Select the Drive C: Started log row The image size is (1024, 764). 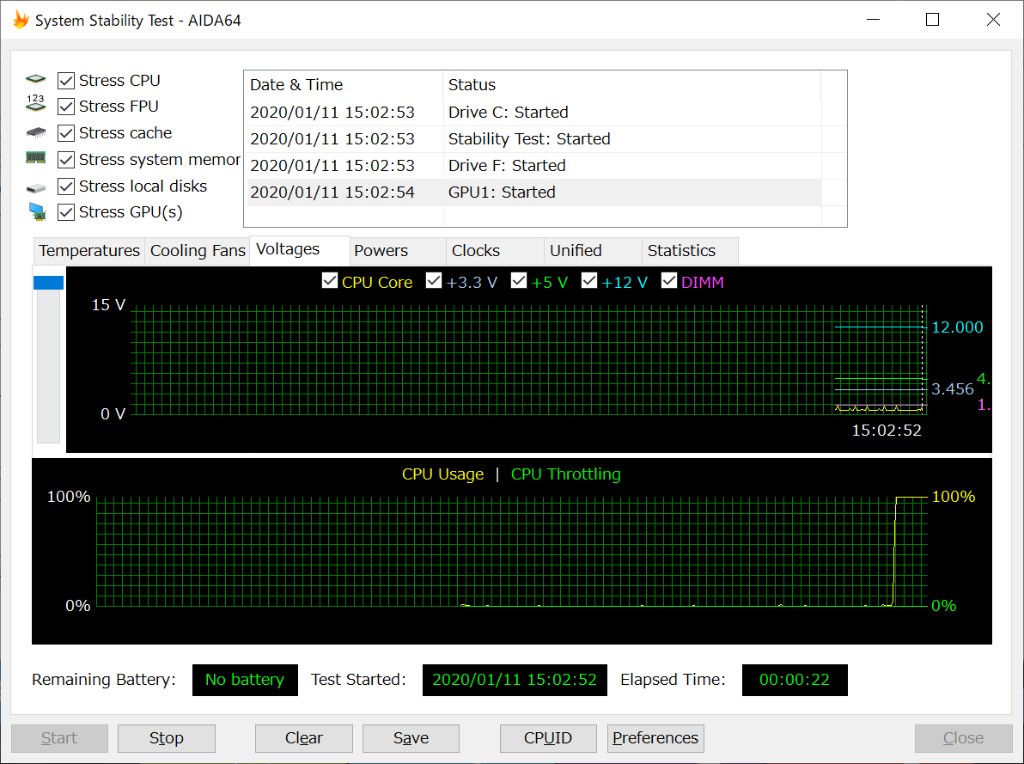[x=533, y=112]
